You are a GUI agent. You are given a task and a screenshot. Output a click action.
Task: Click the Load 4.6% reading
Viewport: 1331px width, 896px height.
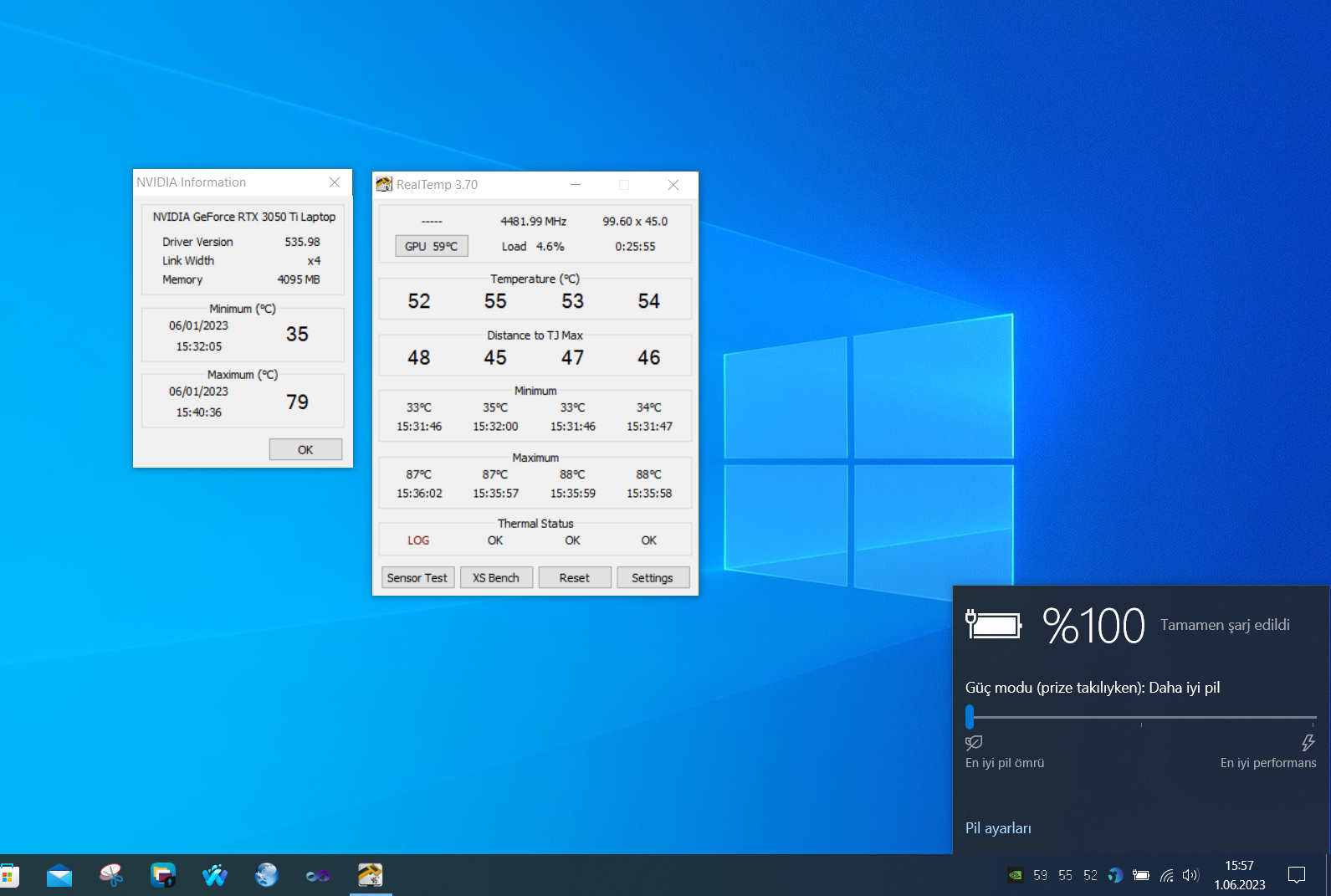[533, 247]
